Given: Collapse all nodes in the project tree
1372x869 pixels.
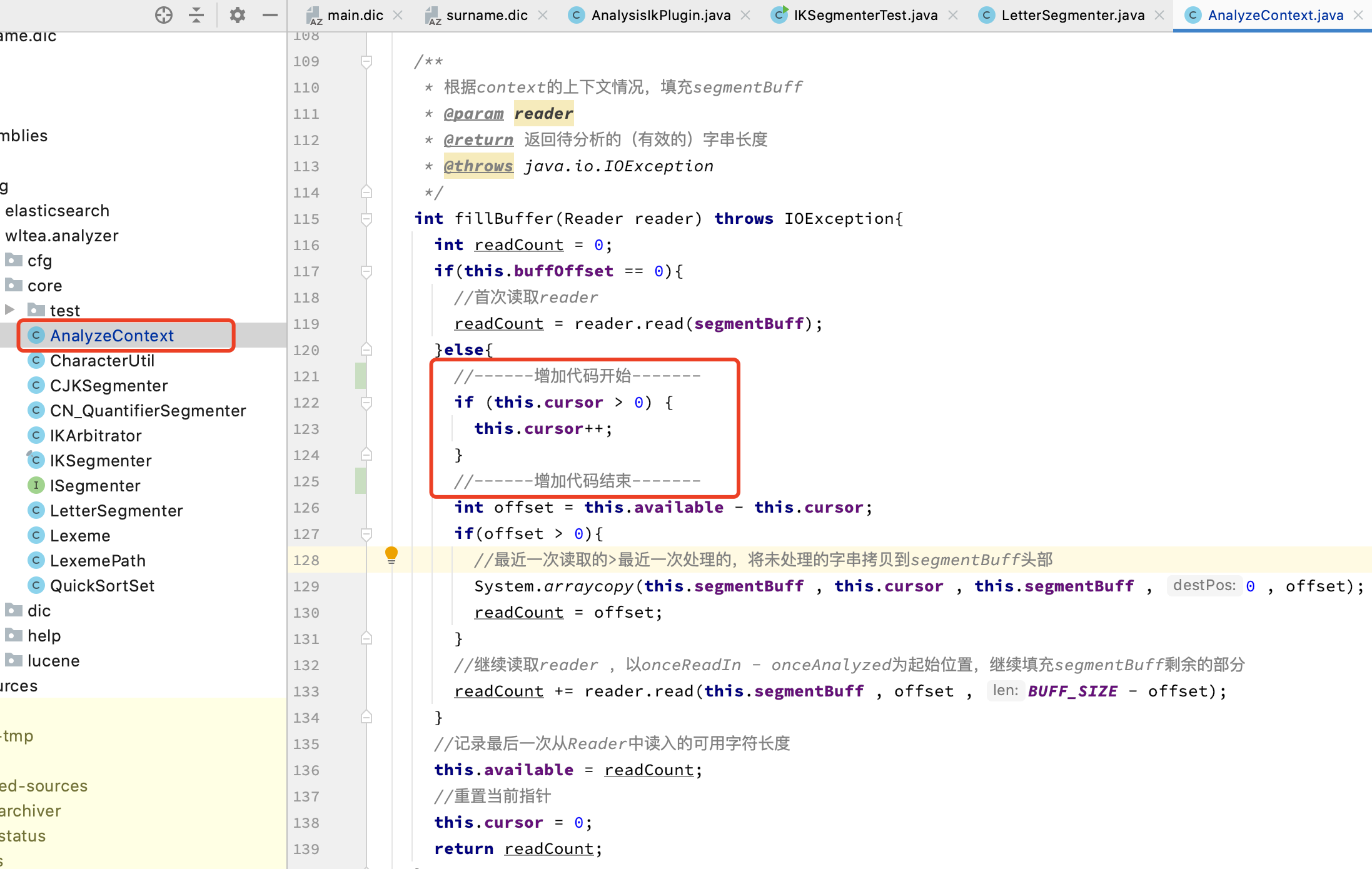Looking at the screenshot, I should pos(196,15).
